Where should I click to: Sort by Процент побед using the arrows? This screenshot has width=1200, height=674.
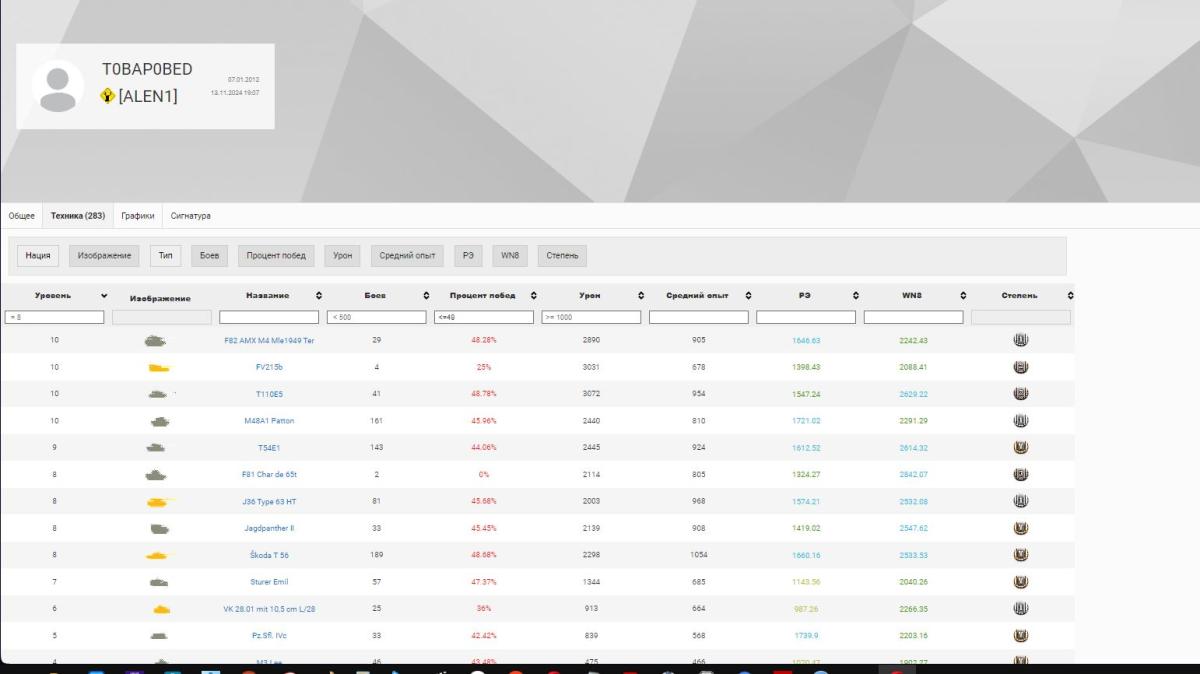533,296
